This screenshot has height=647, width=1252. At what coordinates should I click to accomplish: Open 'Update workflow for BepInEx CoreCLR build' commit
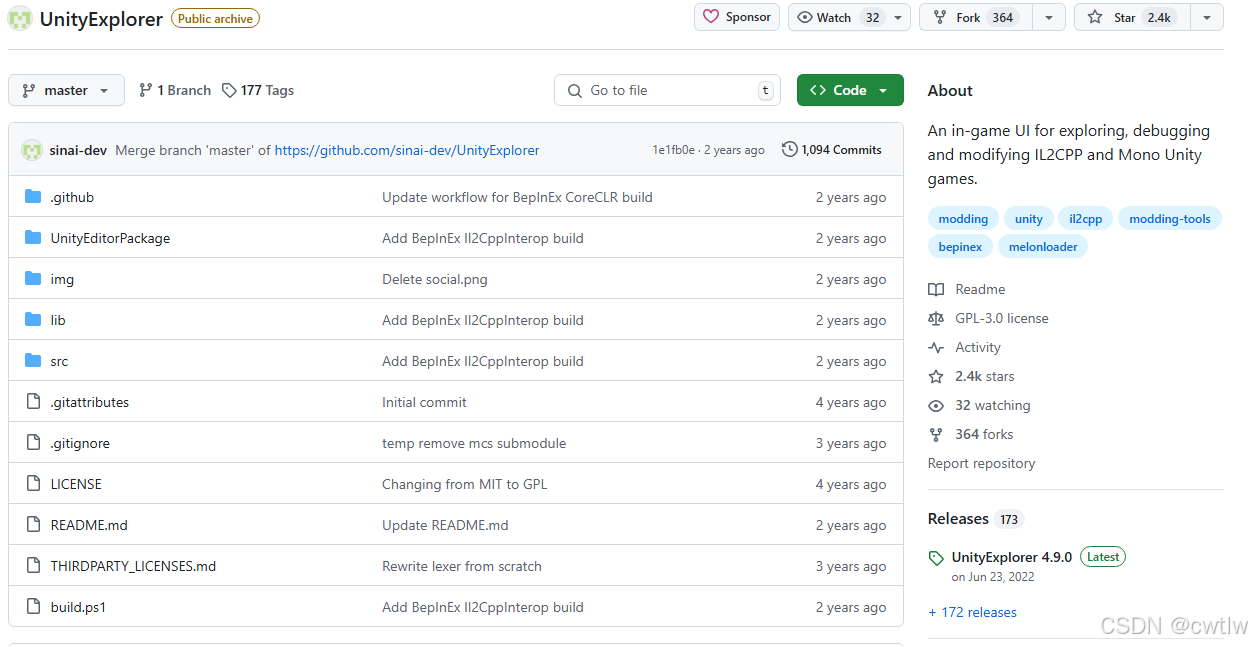[517, 197]
